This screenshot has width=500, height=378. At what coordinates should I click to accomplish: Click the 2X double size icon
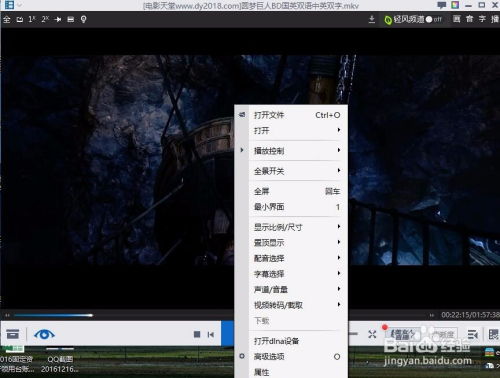click(x=45, y=19)
